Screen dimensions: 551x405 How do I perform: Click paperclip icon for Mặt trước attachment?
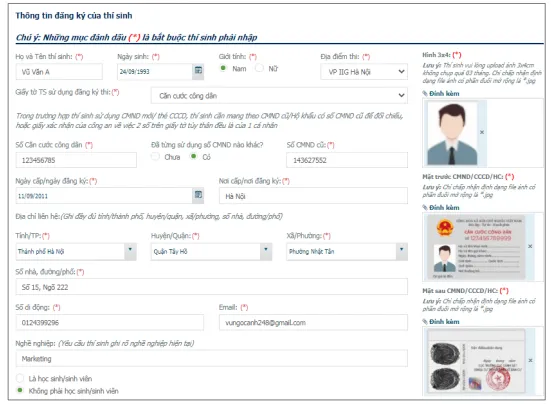click(x=425, y=208)
